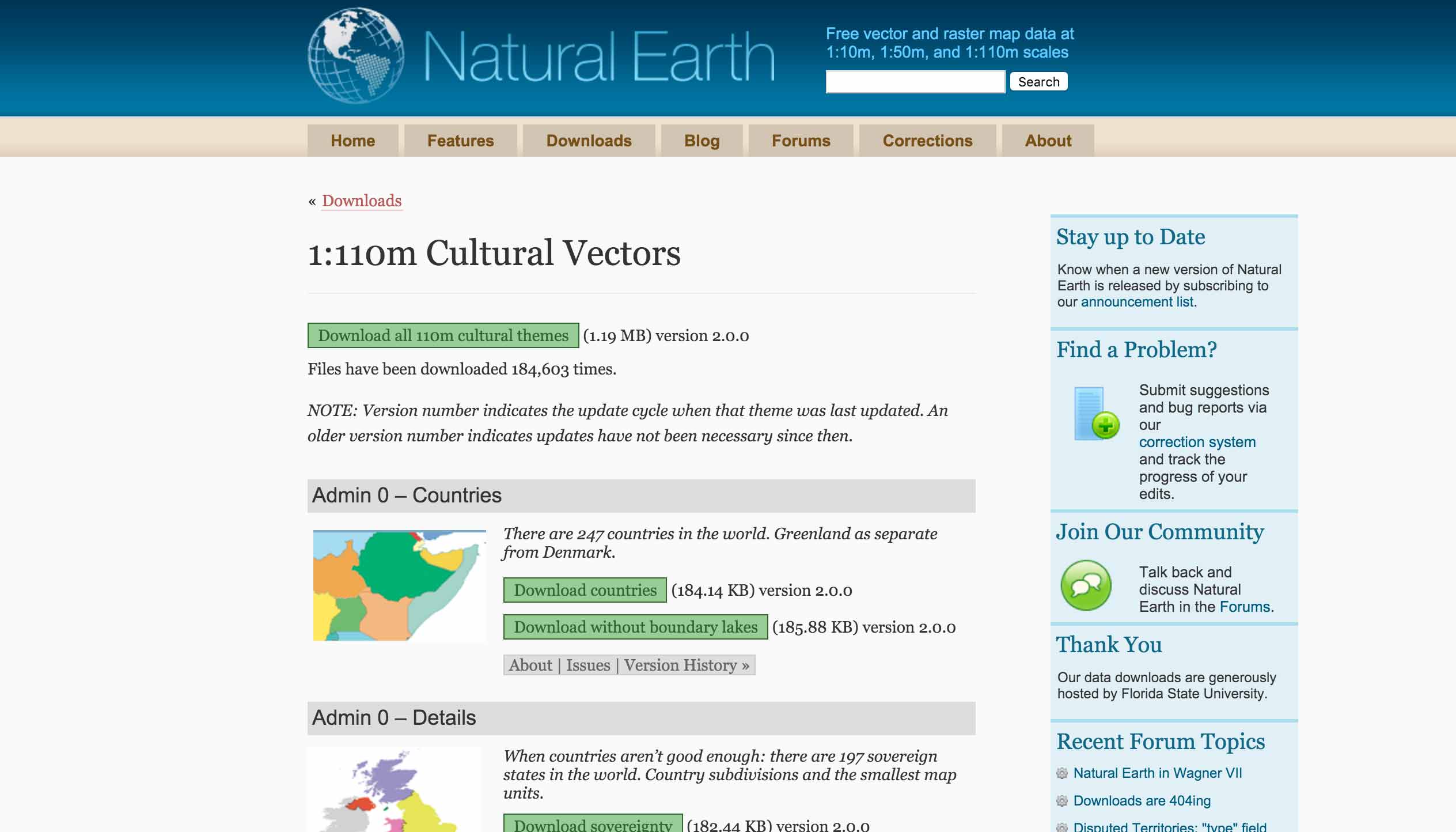The height and width of the screenshot is (832, 1456).
Task: Click the bullet icon beside Downloads are 404ing
Action: 1062,801
